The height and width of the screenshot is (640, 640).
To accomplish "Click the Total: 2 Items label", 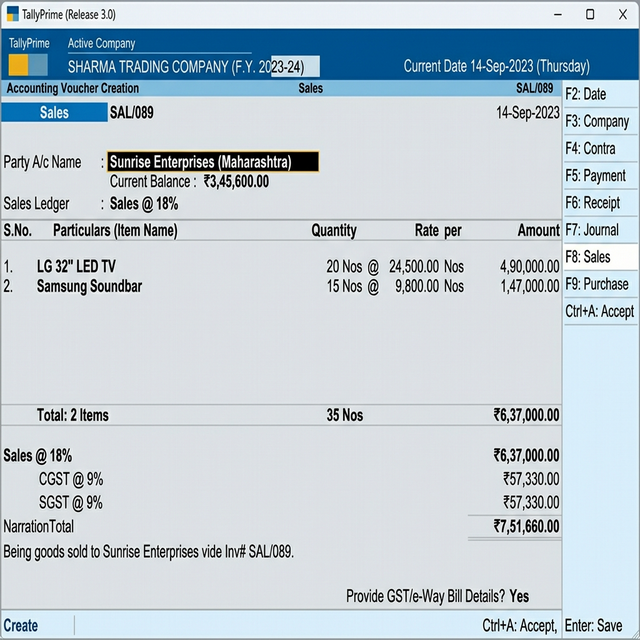I will (73, 415).
